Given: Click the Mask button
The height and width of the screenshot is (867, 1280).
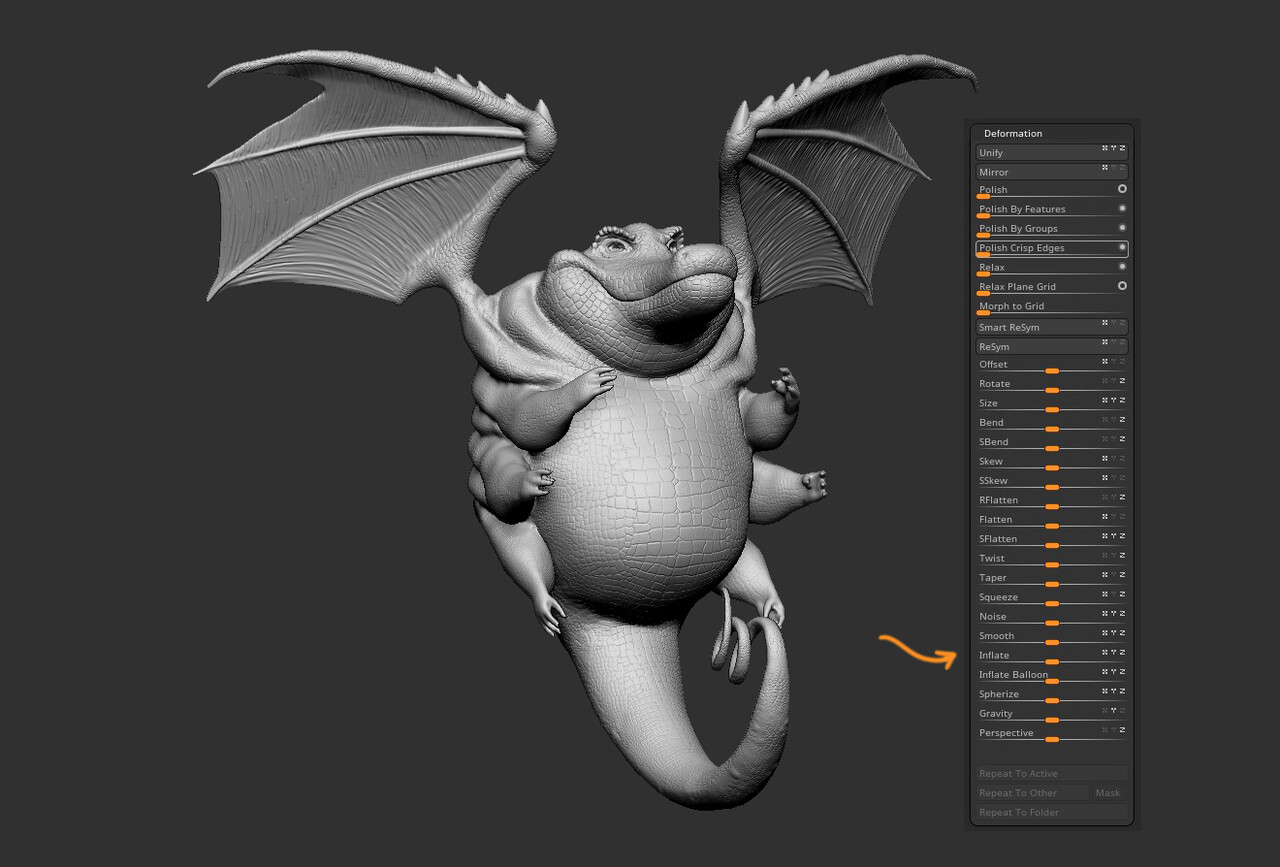Looking at the screenshot, I should (x=1109, y=793).
